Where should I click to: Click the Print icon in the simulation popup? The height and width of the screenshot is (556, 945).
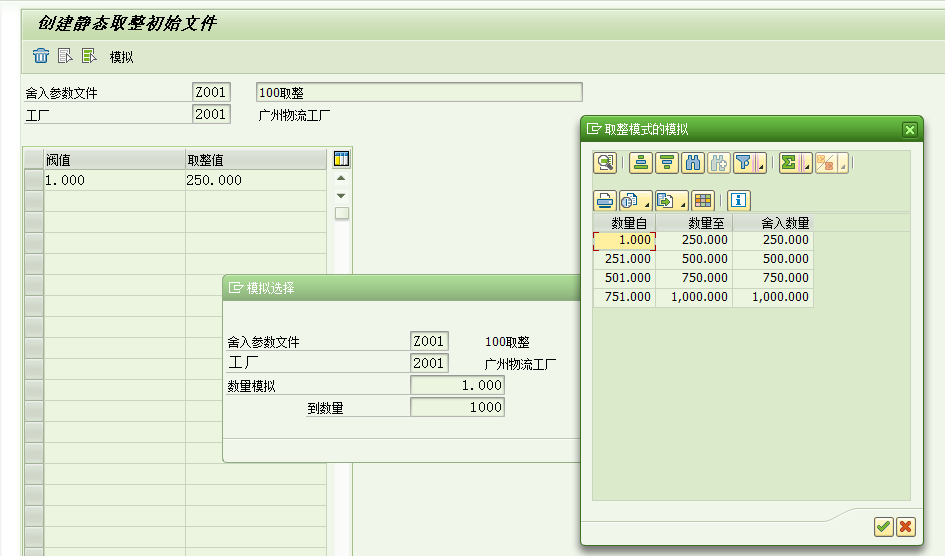tap(604, 200)
